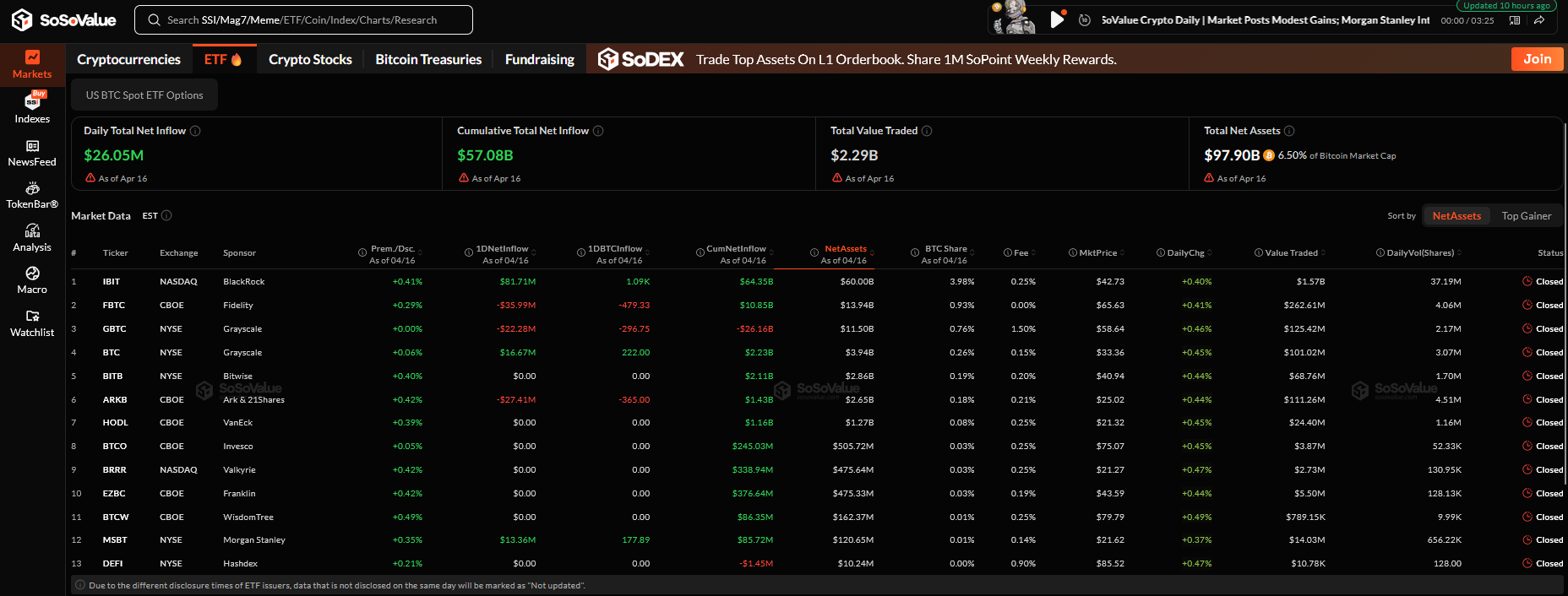Sort table by Prem./Dsc. column arrows

tap(420, 252)
